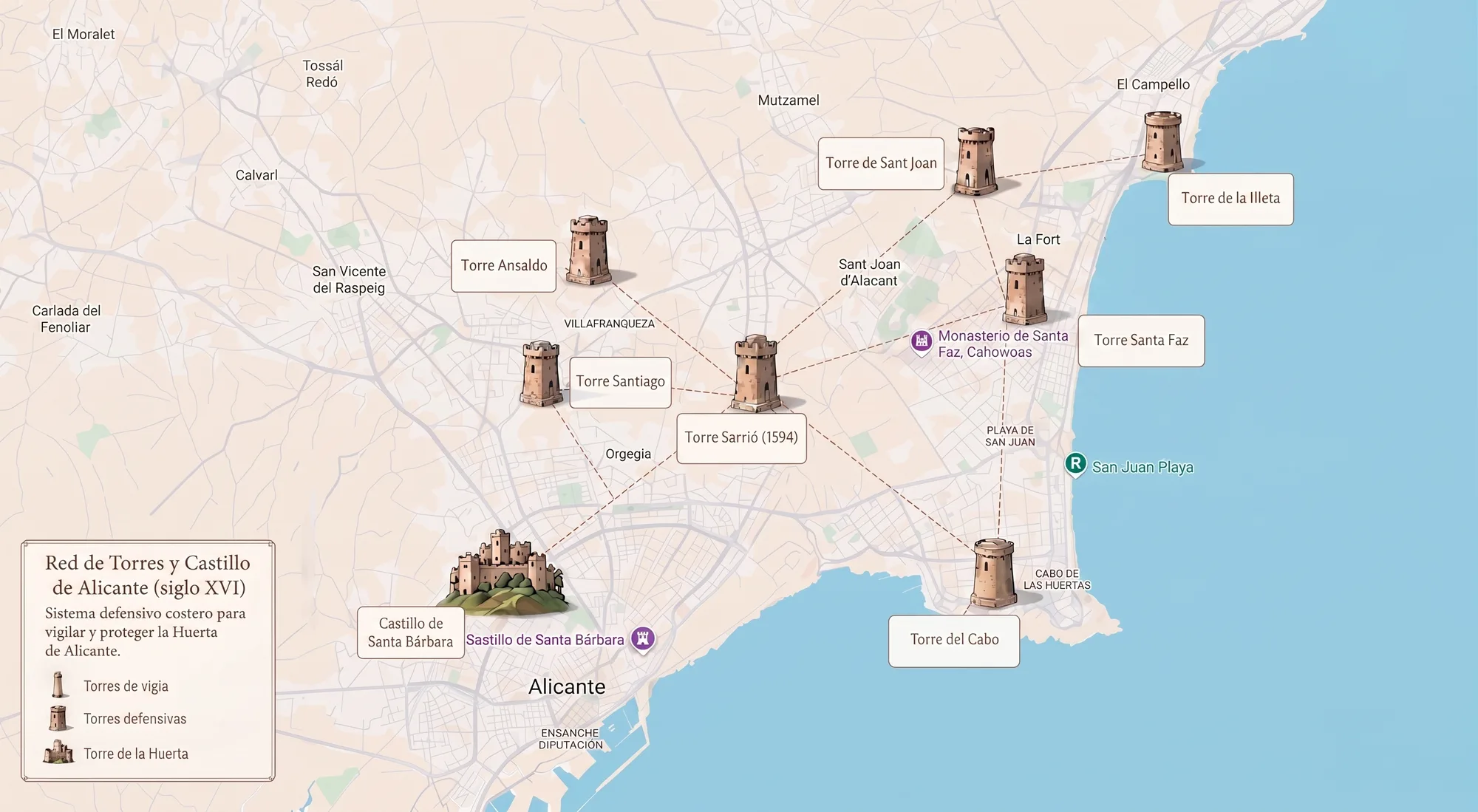Click the Torre de la Illeta tower icon
Viewport: 1478px width, 812px height.
1162,142
